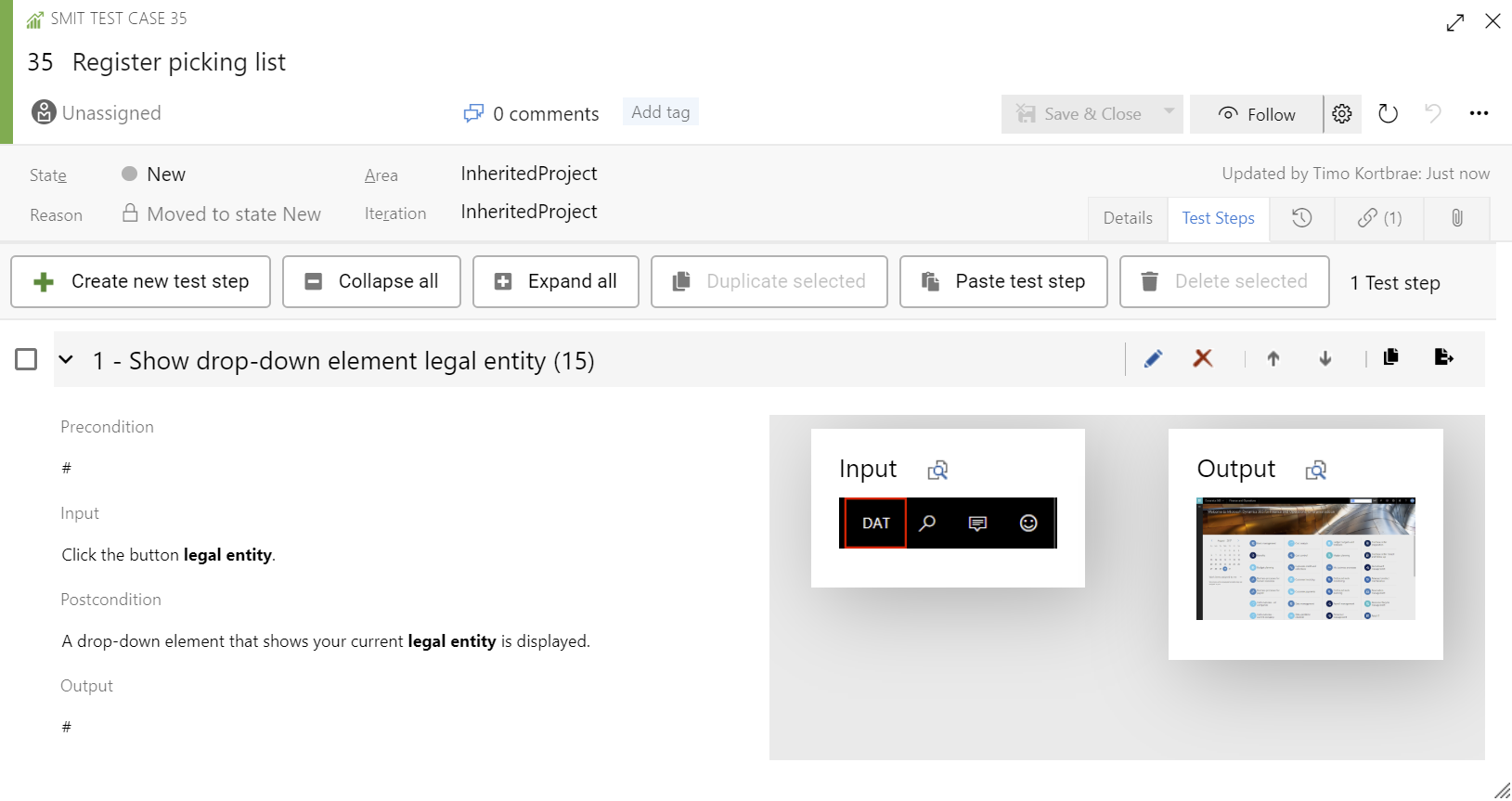Image resolution: width=1512 pixels, height=801 pixels.
Task: Move test step down with the arrow icon
Action: click(1325, 359)
